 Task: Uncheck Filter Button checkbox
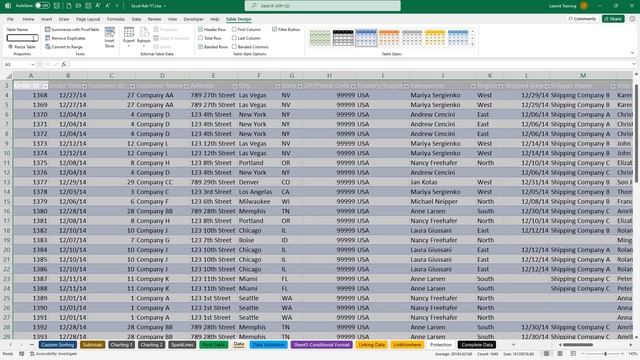pos(274,29)
